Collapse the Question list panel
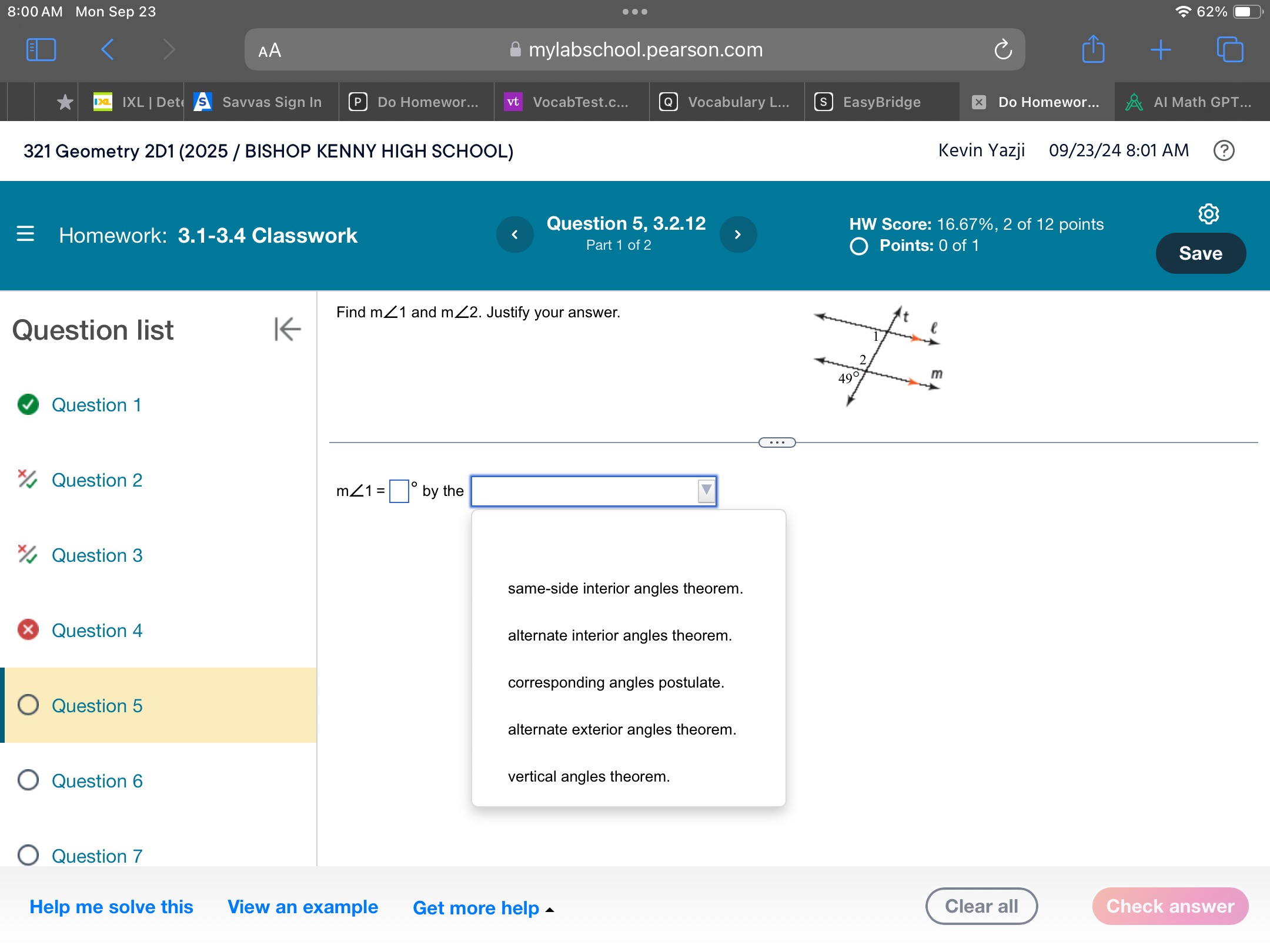Image resolution: width=1270 pixels, height=952 pixels. [288, 329]
